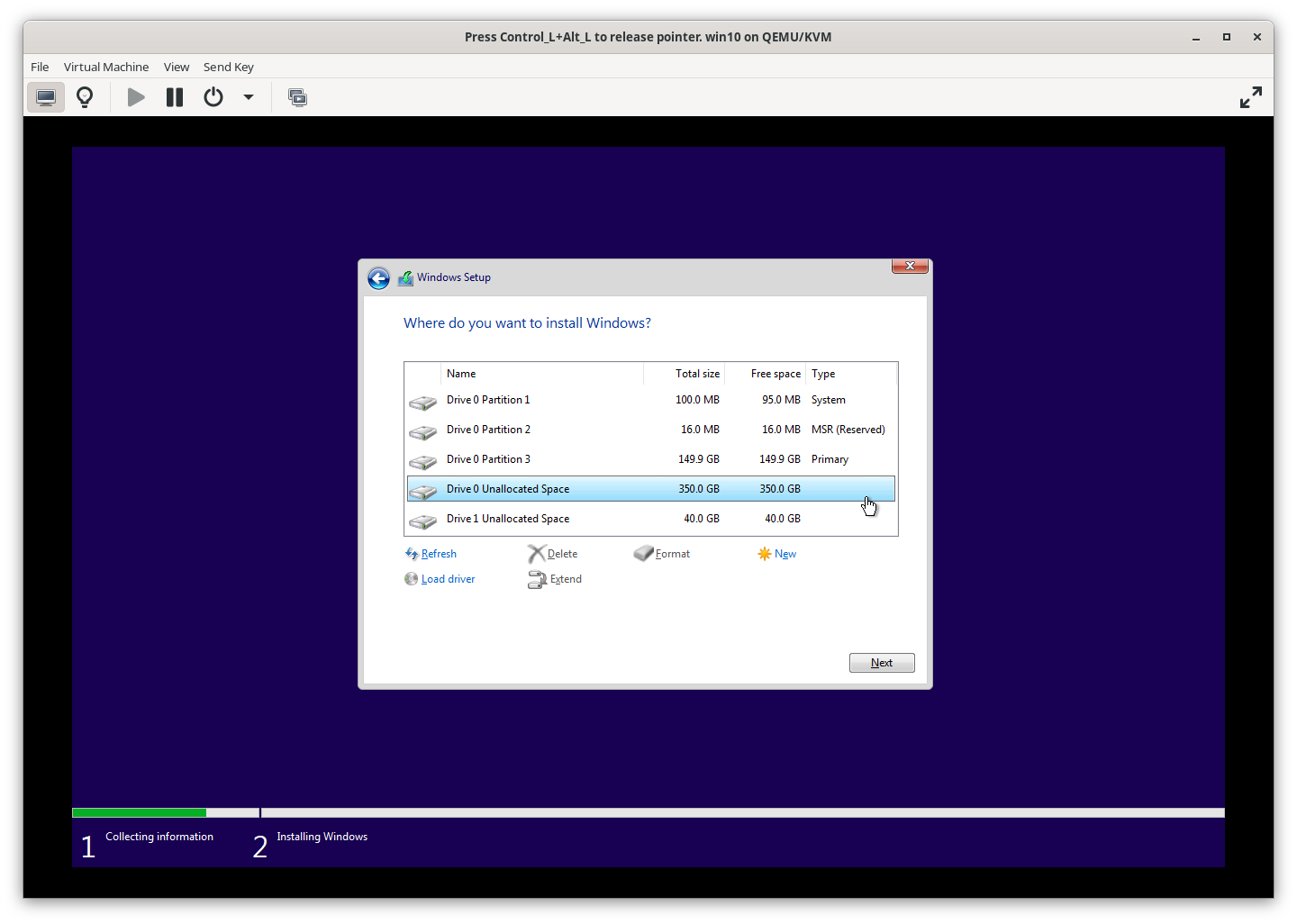This screenshot has width=1297, height=924.
Task: Minimize the QEMU/KVM window
Action: pyautogui.click(x=1196, y=37)
